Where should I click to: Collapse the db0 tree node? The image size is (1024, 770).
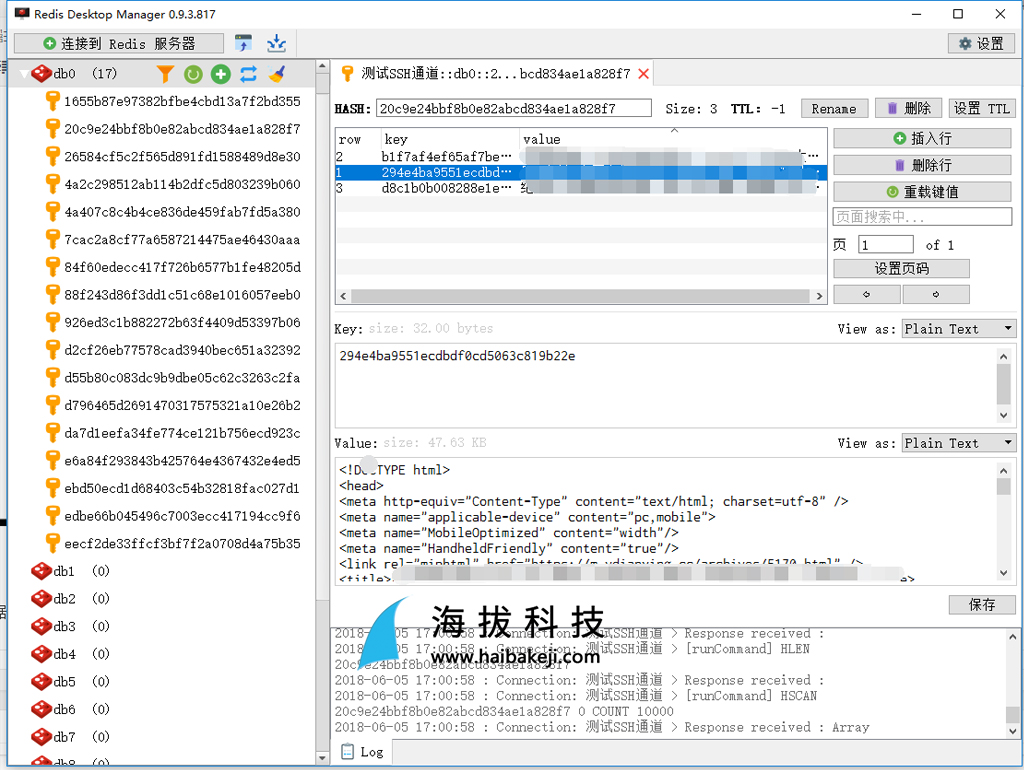coord(24,74)
